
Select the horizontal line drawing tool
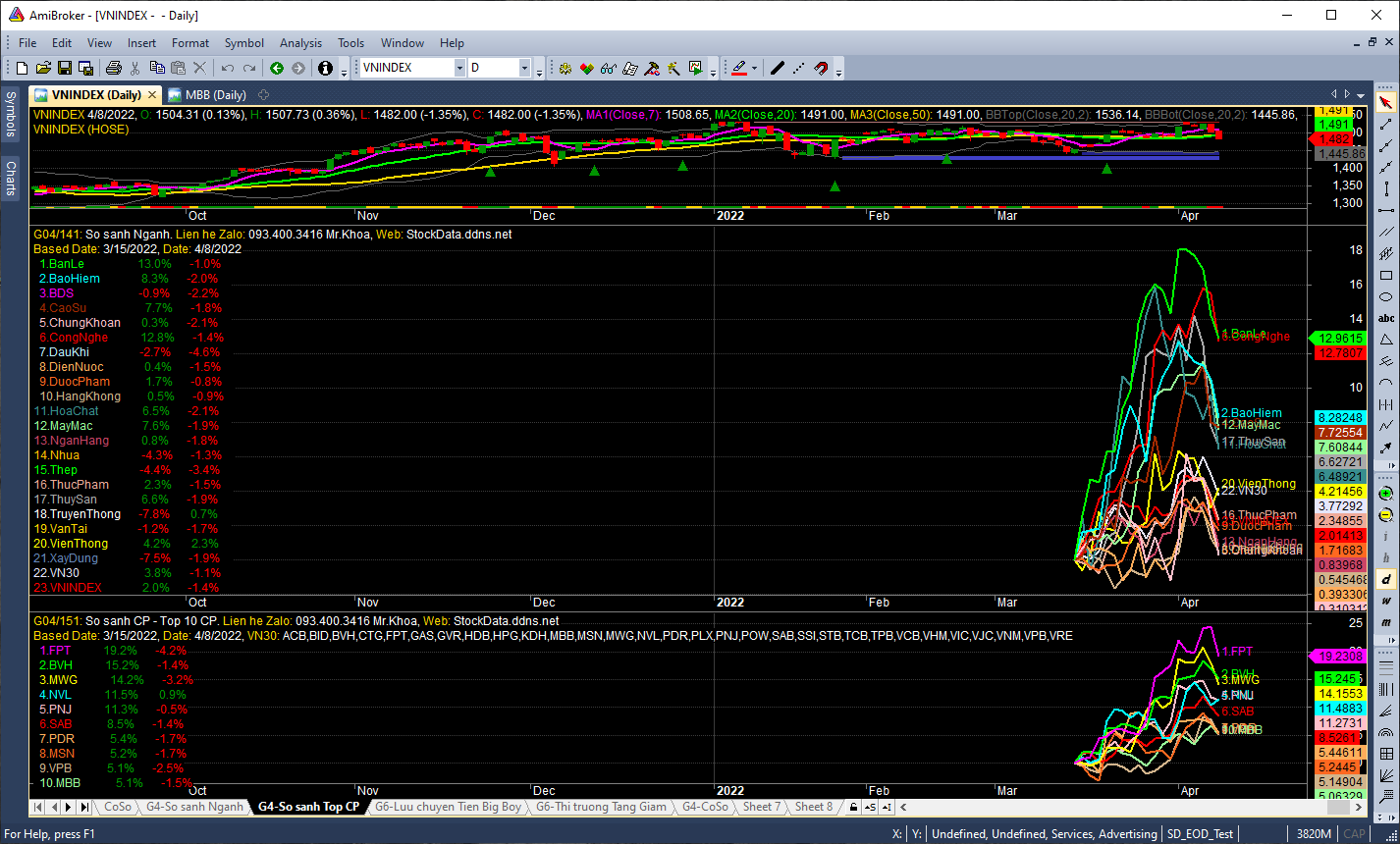pyautogui.click(x=1385, y=210)
